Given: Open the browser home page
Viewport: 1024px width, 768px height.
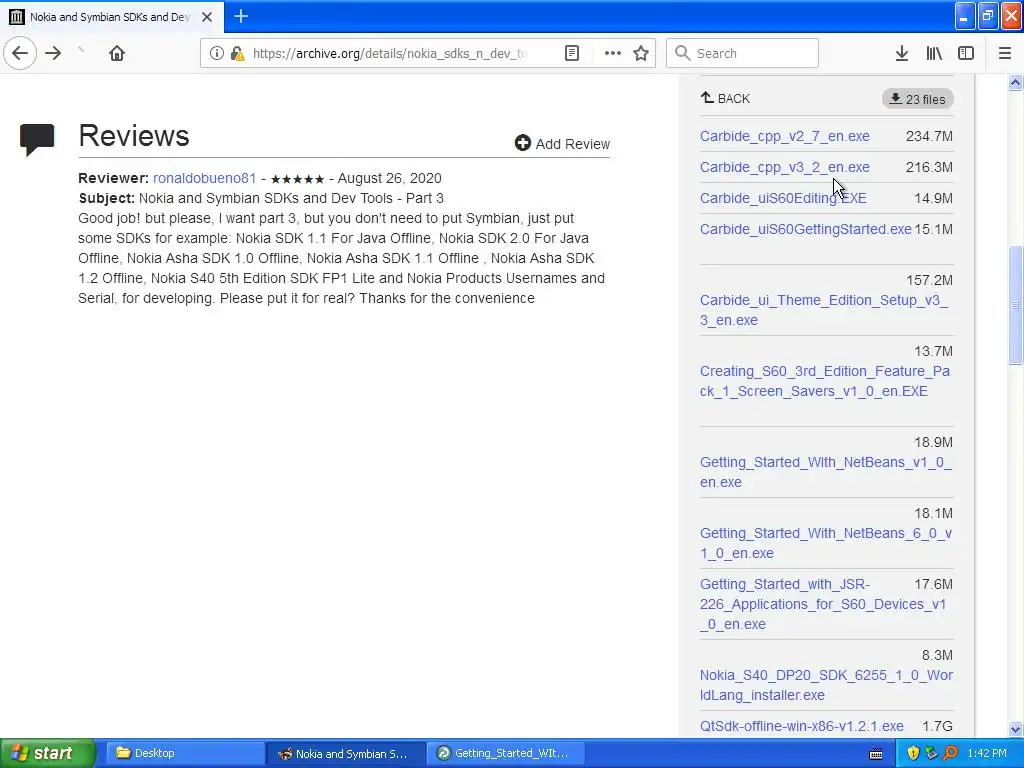Looking at the screenshot, I should [x=117, y=53].
